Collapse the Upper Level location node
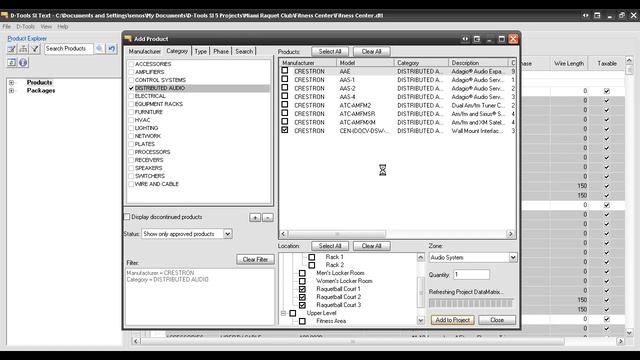This screenshot has width=640, height=360. tap(283, 313)
